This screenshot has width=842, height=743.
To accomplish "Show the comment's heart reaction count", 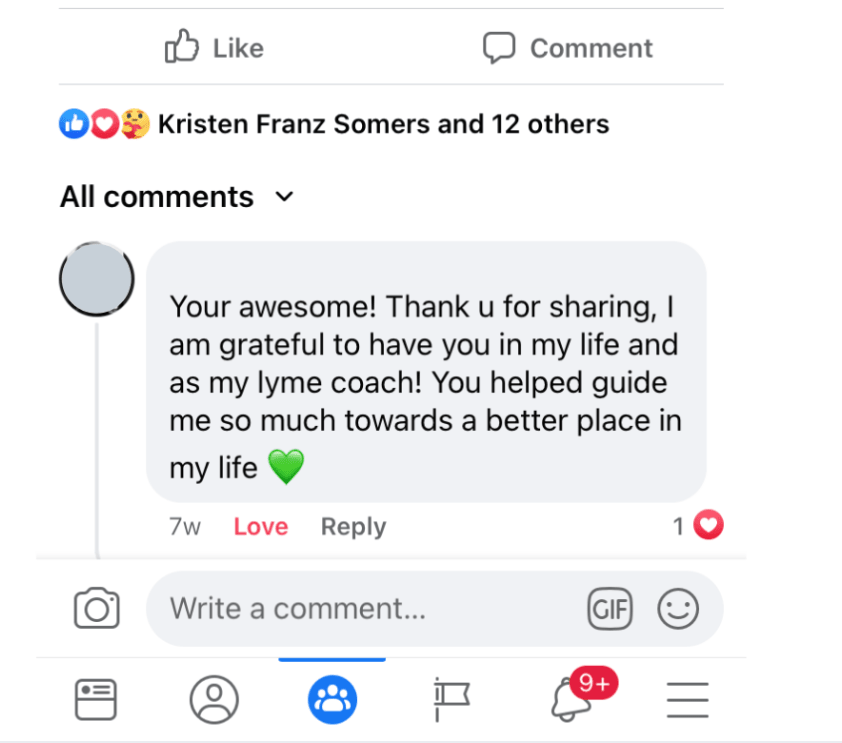I will [x=698, y=525].
